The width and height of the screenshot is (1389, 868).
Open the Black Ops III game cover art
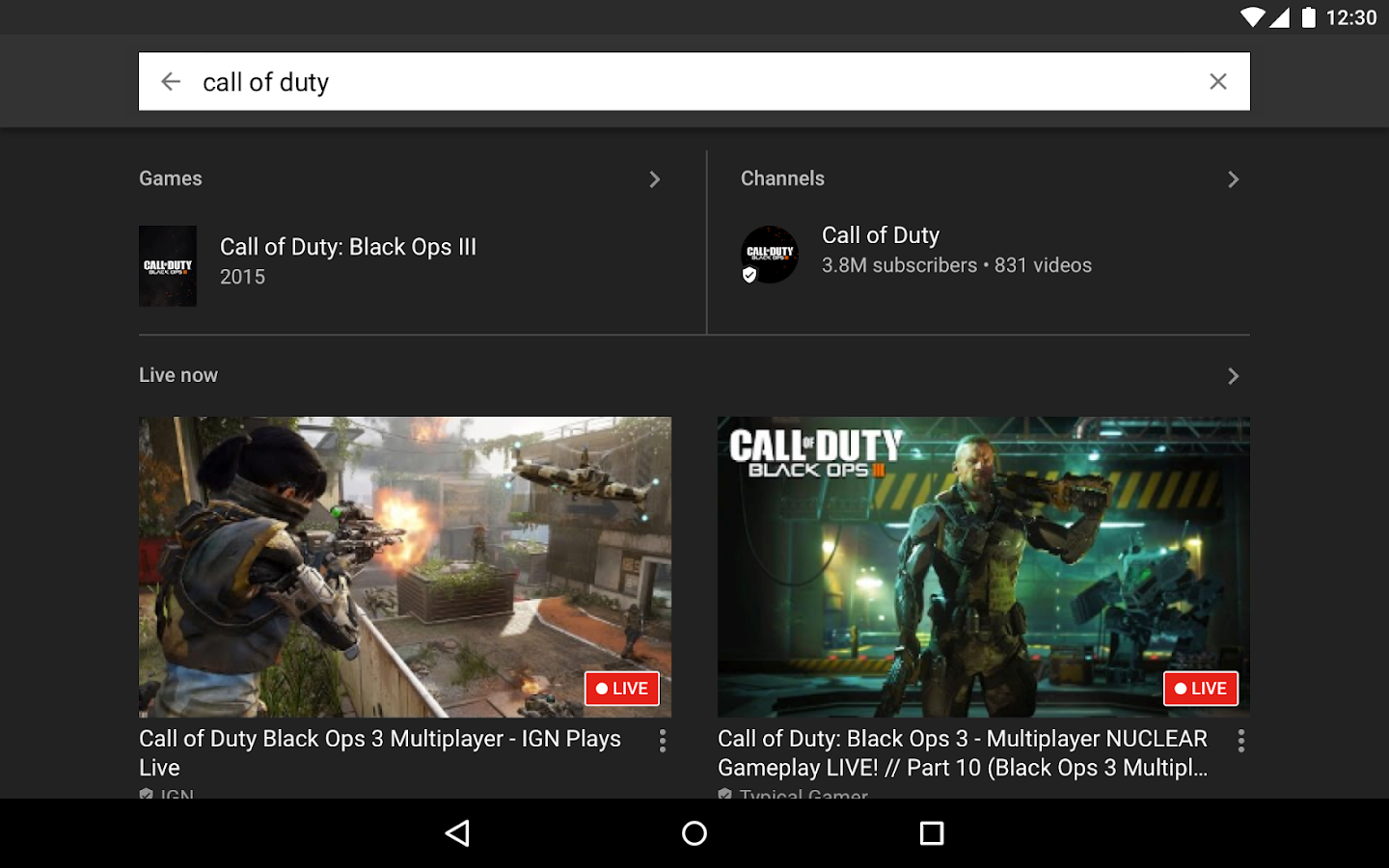point(168,266)
